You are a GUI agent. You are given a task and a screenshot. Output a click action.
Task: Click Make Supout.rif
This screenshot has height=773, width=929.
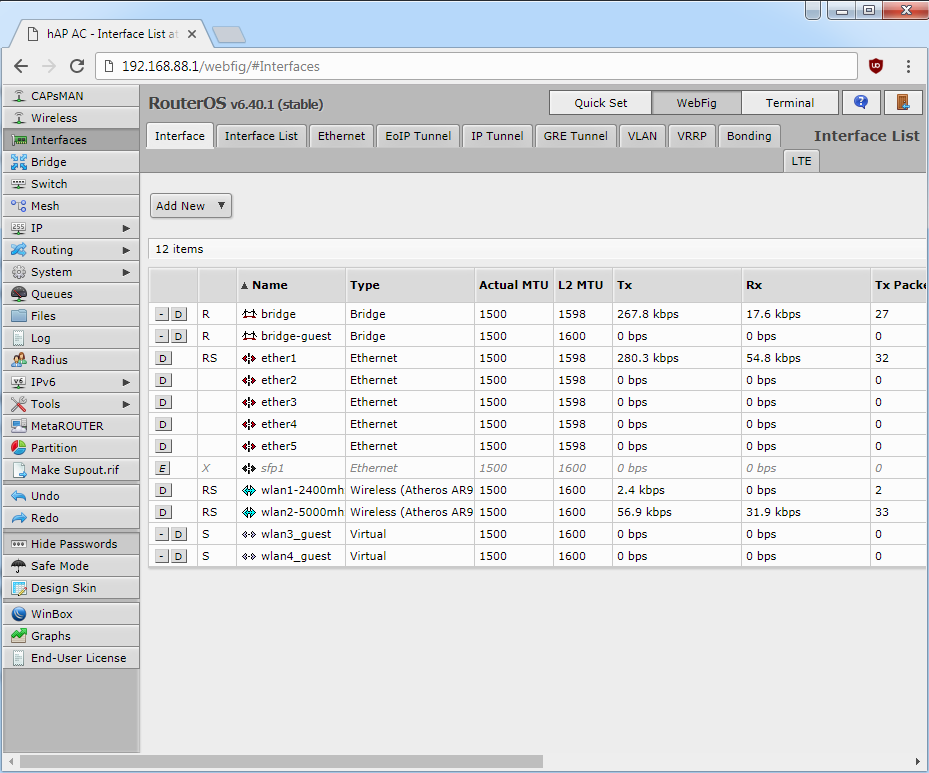click(71, 470)
